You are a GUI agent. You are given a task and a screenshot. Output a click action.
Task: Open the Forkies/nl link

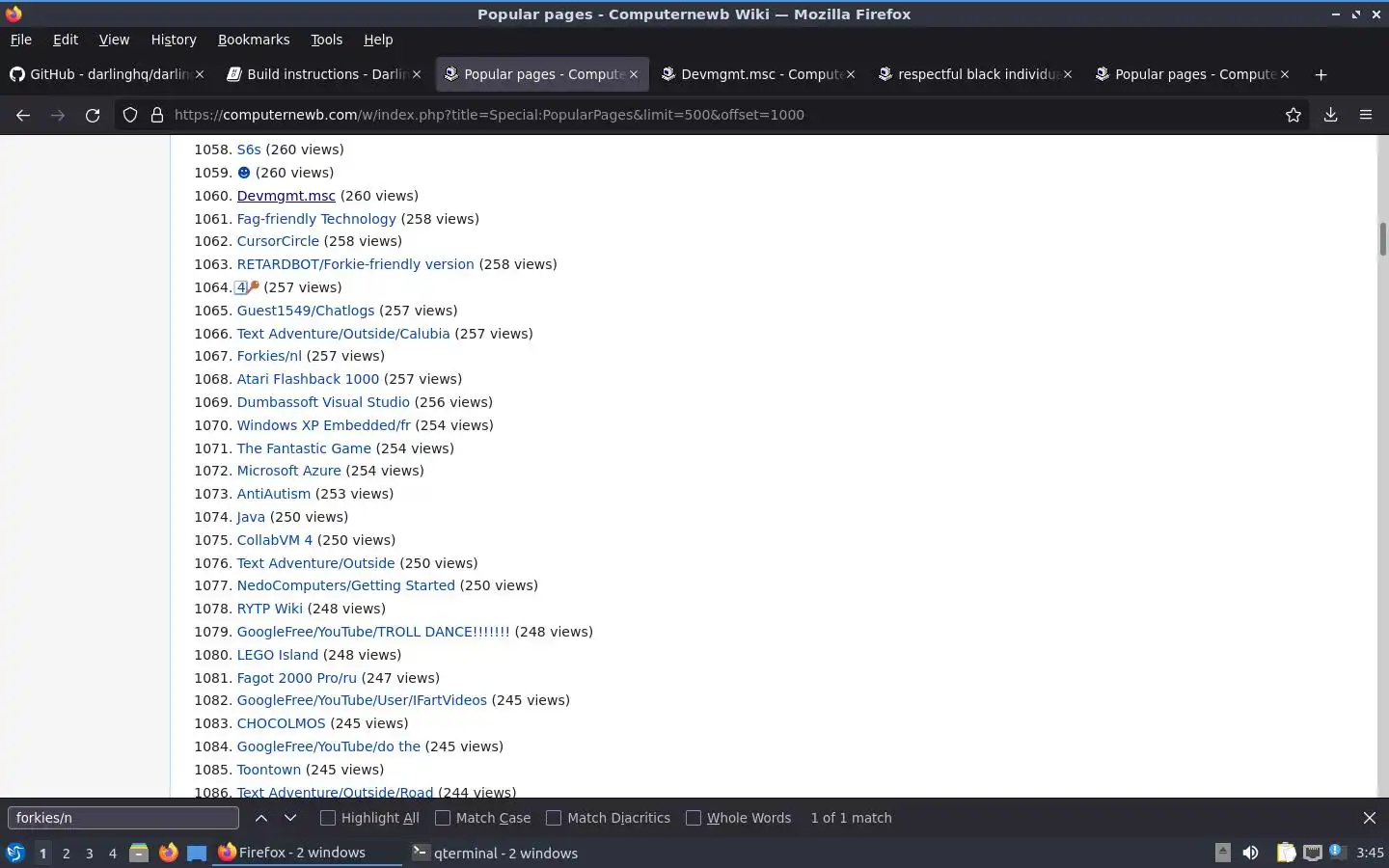coord(269,356)
